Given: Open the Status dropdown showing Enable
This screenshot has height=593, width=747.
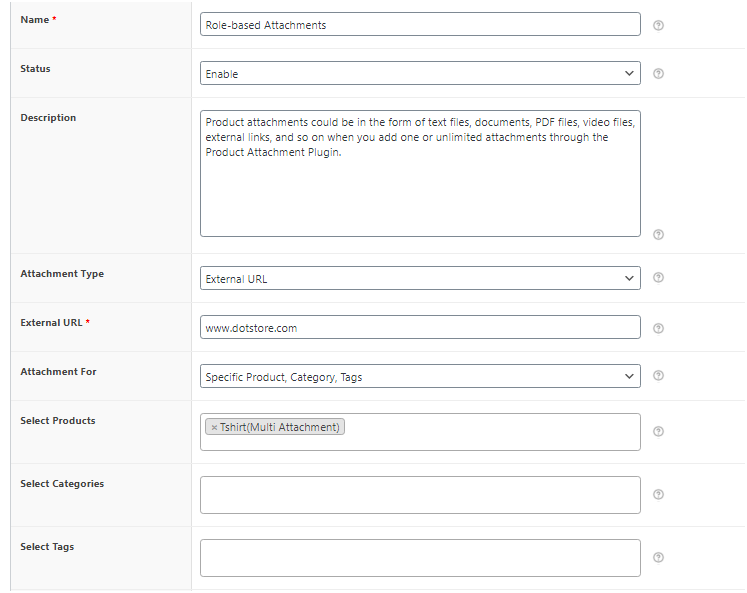Looking at the screenshot, I should point(419,74).
